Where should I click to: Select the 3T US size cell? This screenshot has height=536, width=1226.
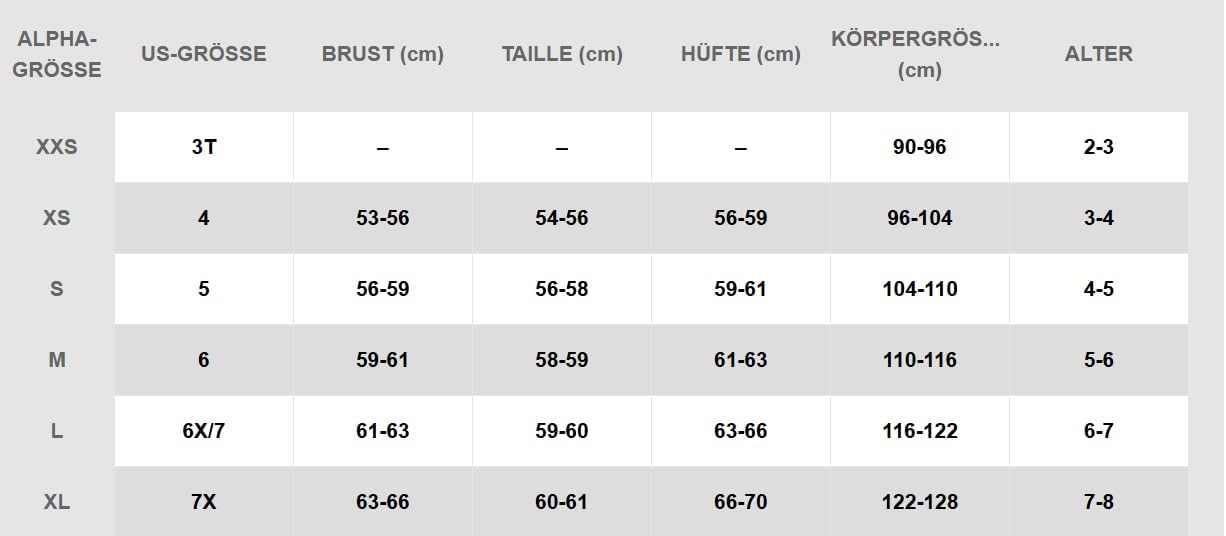204,147
